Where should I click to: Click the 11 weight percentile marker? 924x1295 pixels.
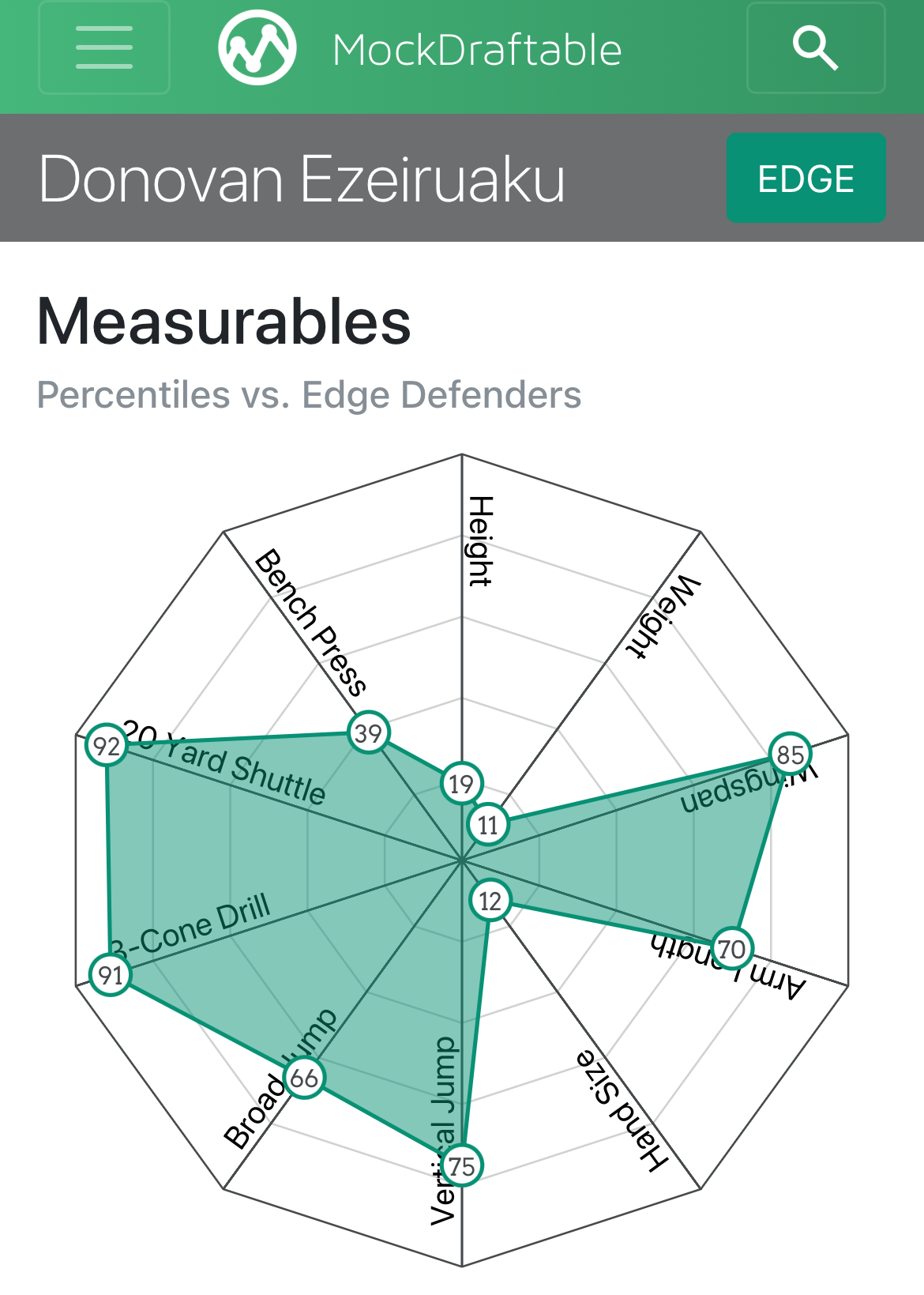(x=488, y=825)
